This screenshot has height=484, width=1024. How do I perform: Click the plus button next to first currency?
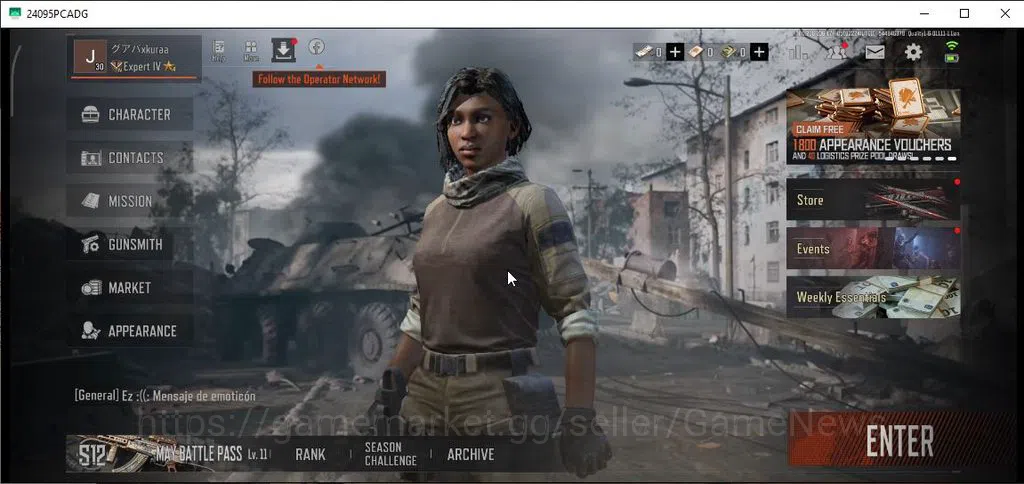(675, 52)
